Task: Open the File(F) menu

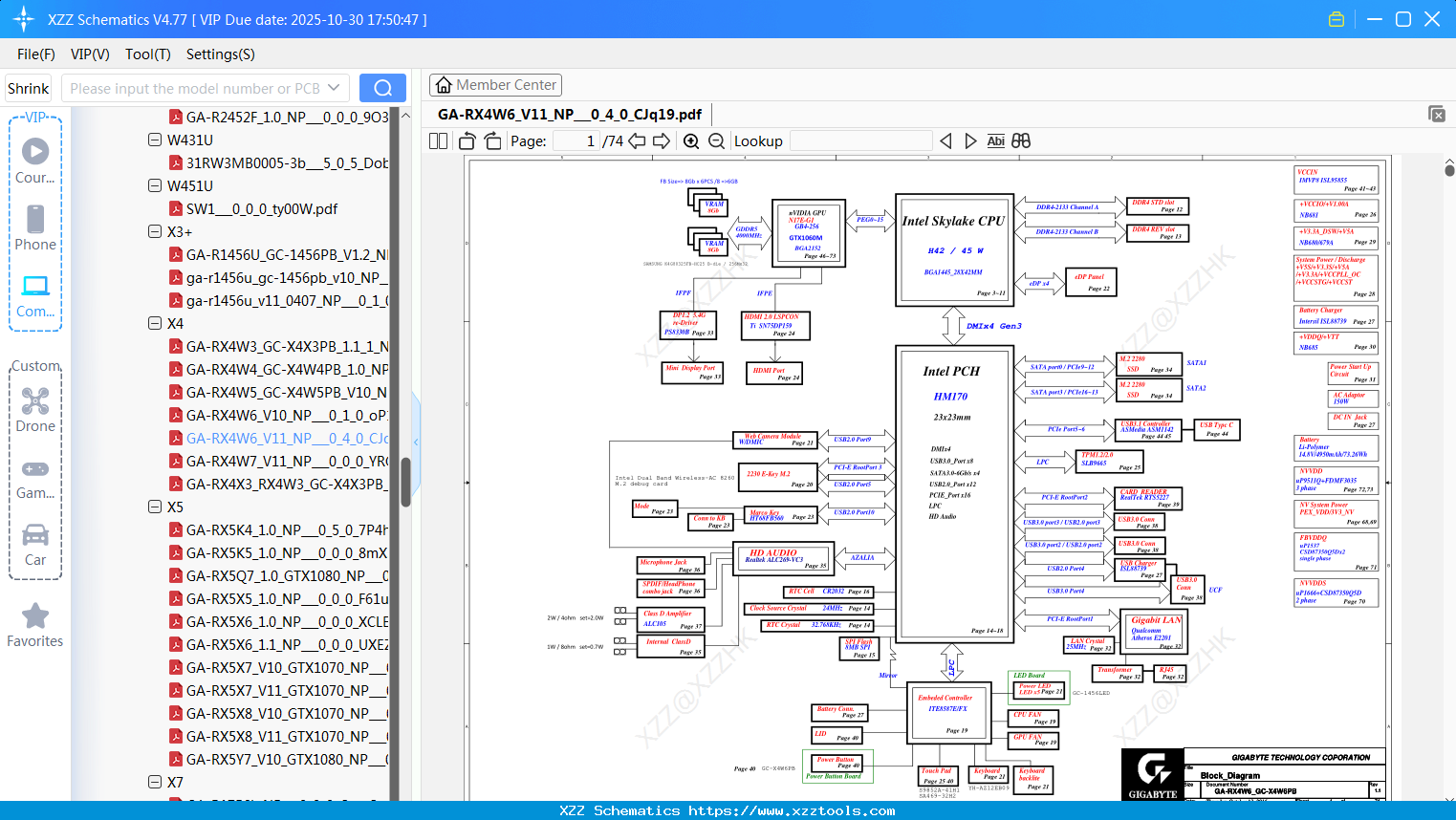Action: coord(36,54)
